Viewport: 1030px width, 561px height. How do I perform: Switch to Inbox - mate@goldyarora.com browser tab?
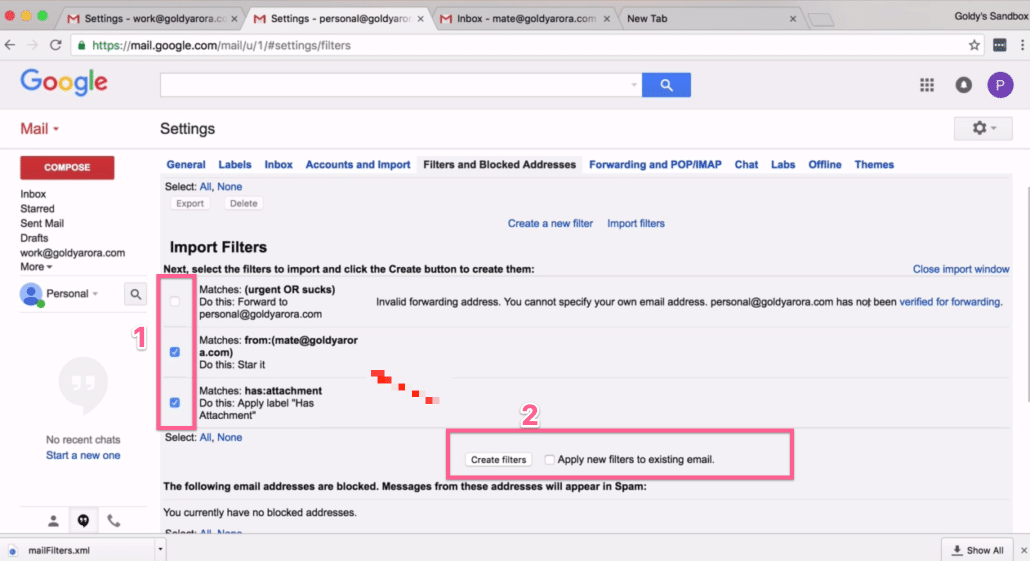point(526,18)
